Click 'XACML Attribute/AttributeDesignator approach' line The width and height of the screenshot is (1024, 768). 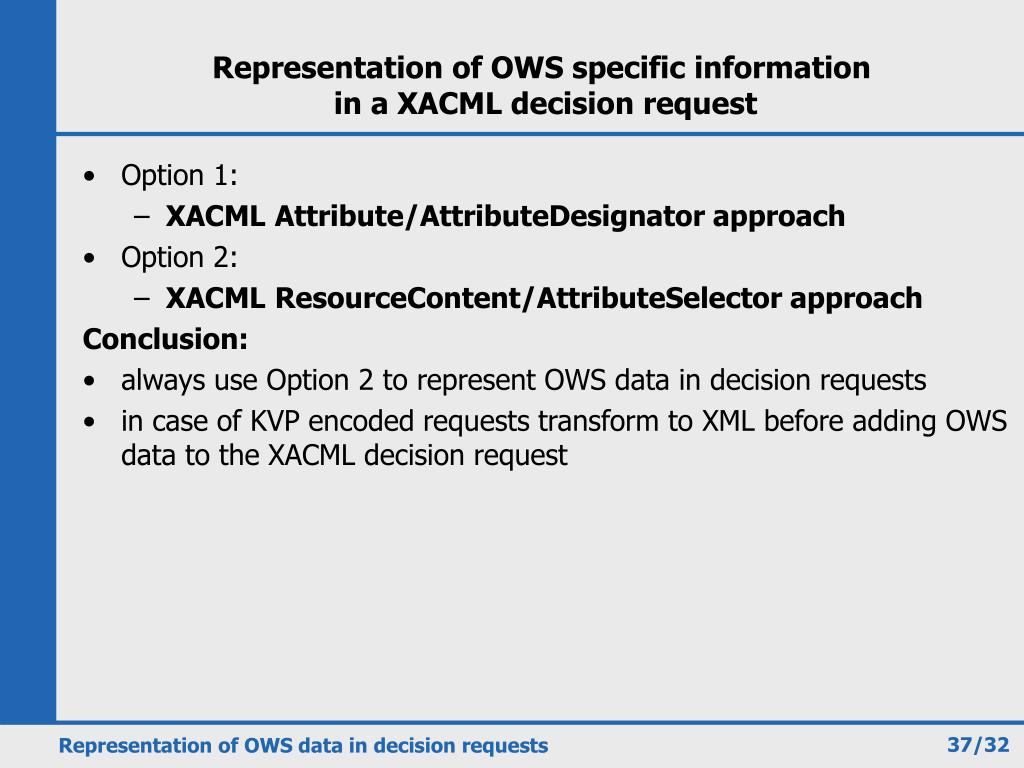click(x=505, y=217)
